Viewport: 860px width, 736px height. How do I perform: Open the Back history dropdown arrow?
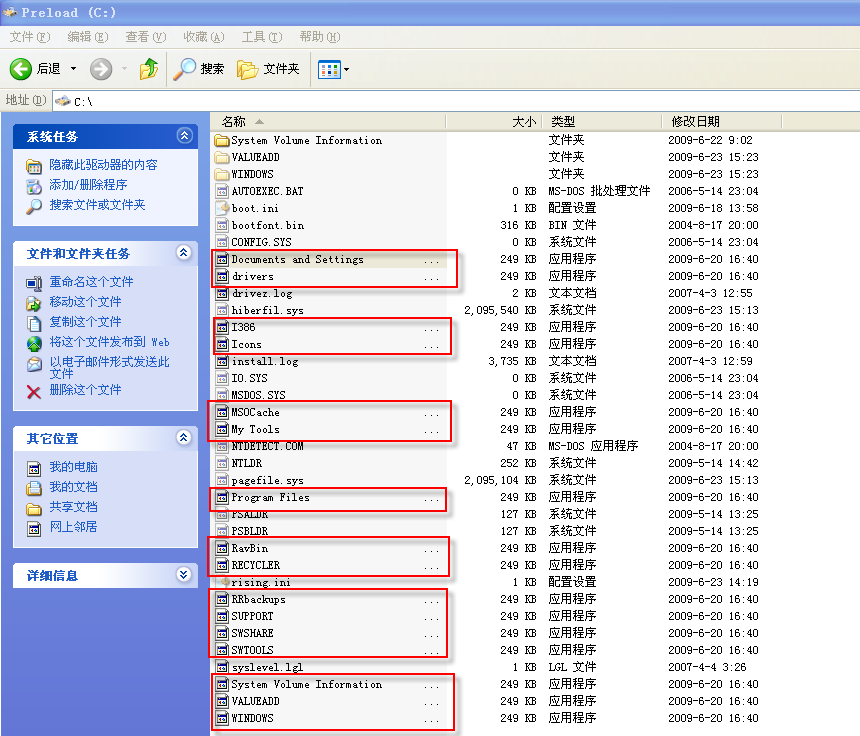[x=73, y=69]
